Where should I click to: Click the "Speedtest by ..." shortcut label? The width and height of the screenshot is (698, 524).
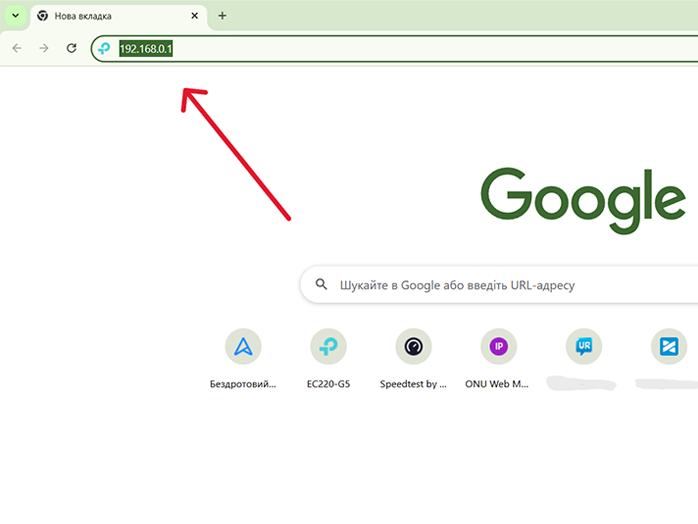coord(413,384)
